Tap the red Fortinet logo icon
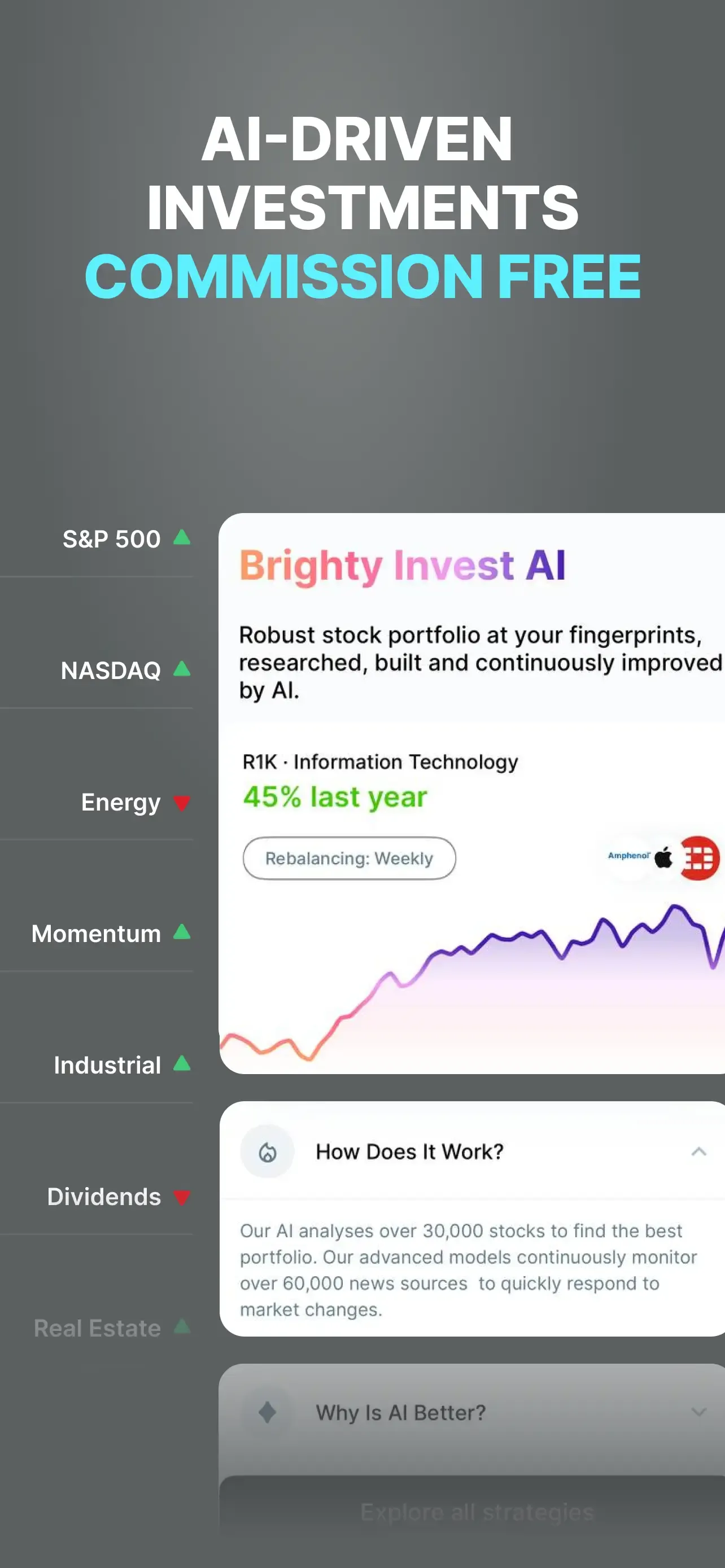This screenshot has height=1568, width=725. tap(699, 857)
